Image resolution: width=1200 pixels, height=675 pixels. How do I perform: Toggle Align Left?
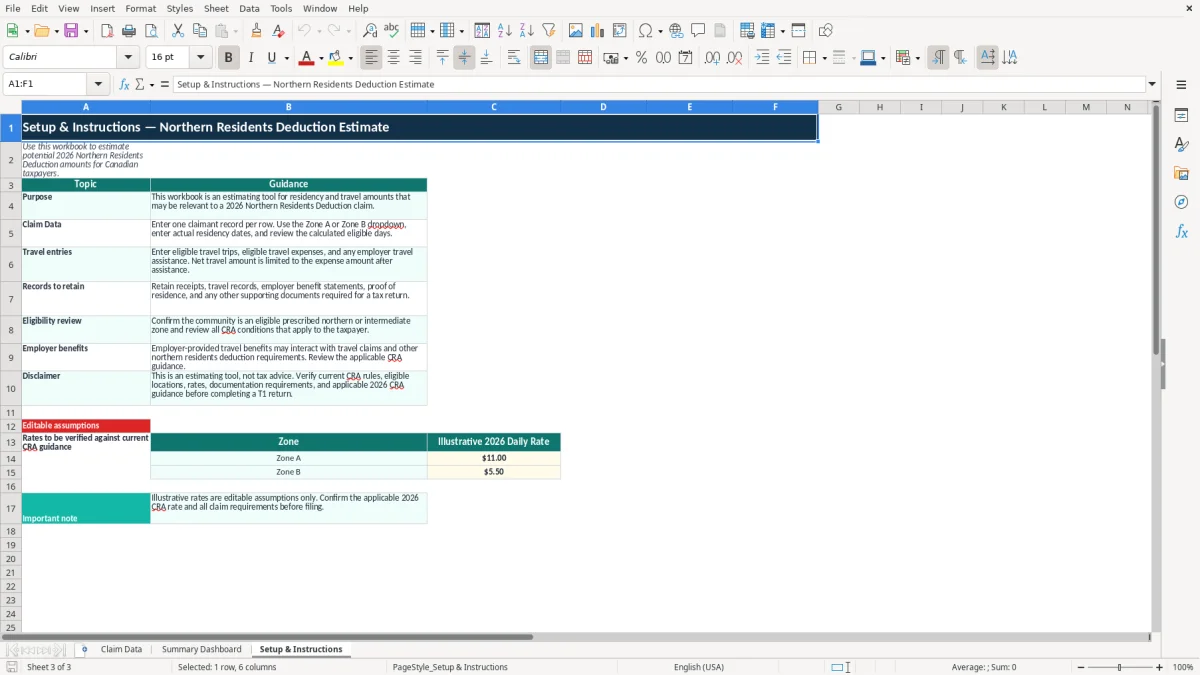click(371, 58)
